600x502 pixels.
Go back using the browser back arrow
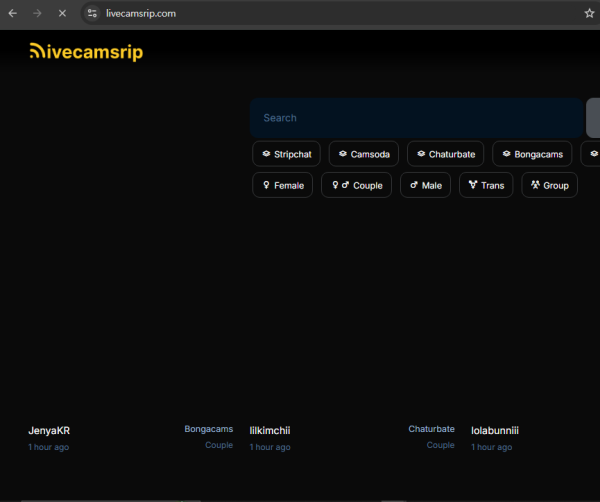pyautogui.click(x=13, y=13)
